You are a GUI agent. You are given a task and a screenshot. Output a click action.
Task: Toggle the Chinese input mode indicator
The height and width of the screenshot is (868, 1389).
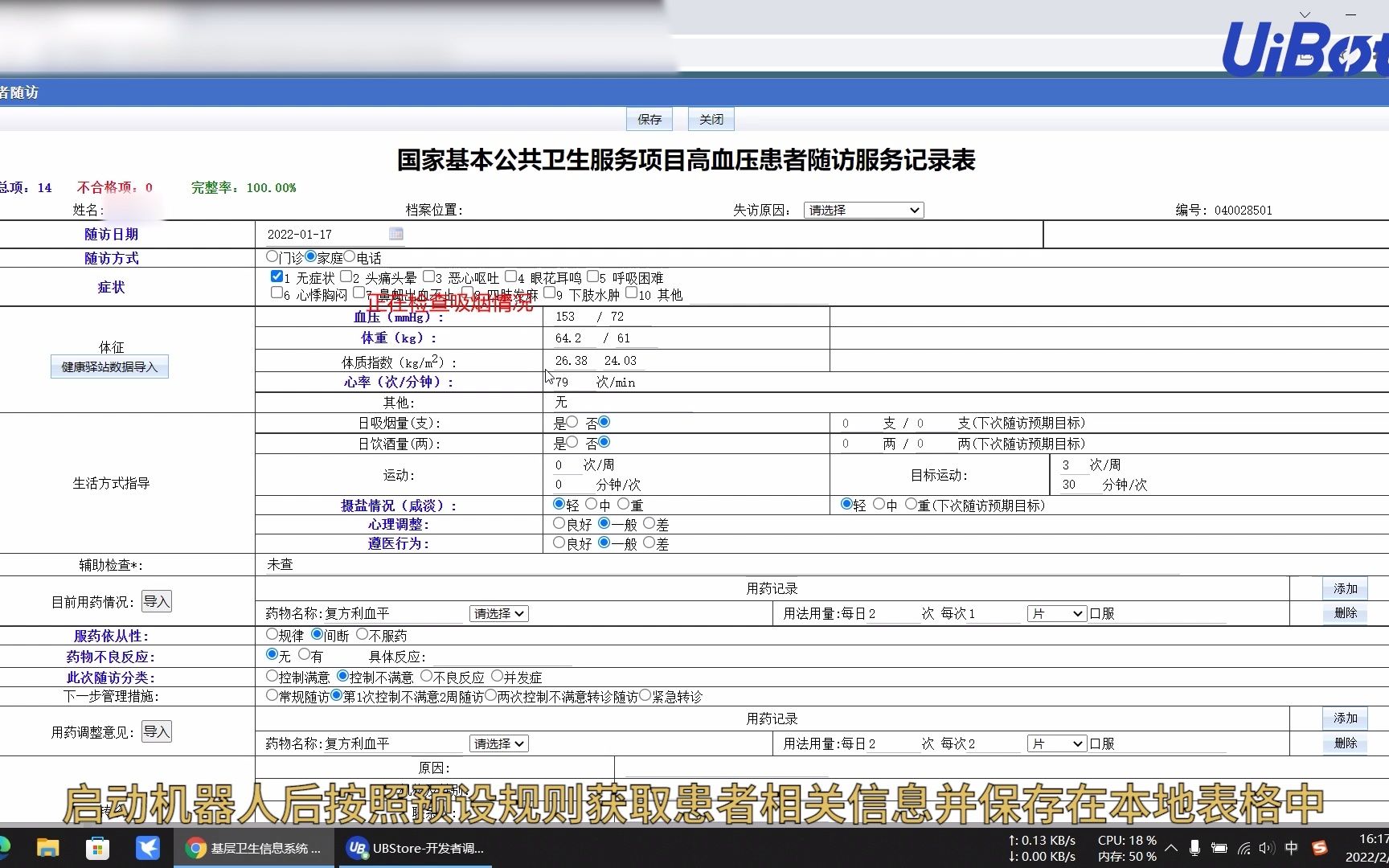pyautogui.click(x=1291, y=848)
